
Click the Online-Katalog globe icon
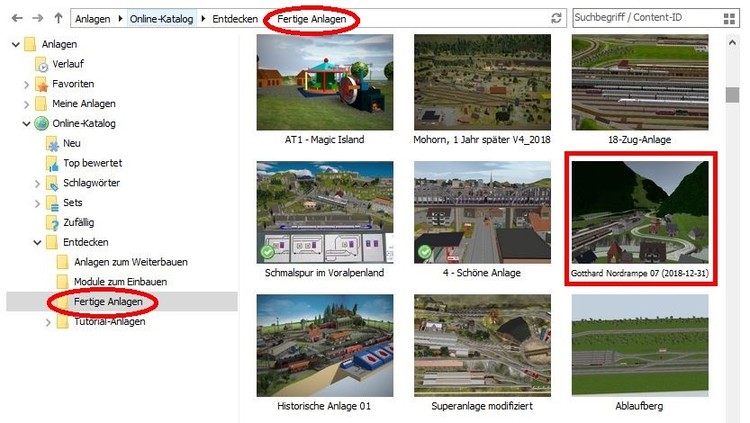pyautogui.click(x=42, y=123)
